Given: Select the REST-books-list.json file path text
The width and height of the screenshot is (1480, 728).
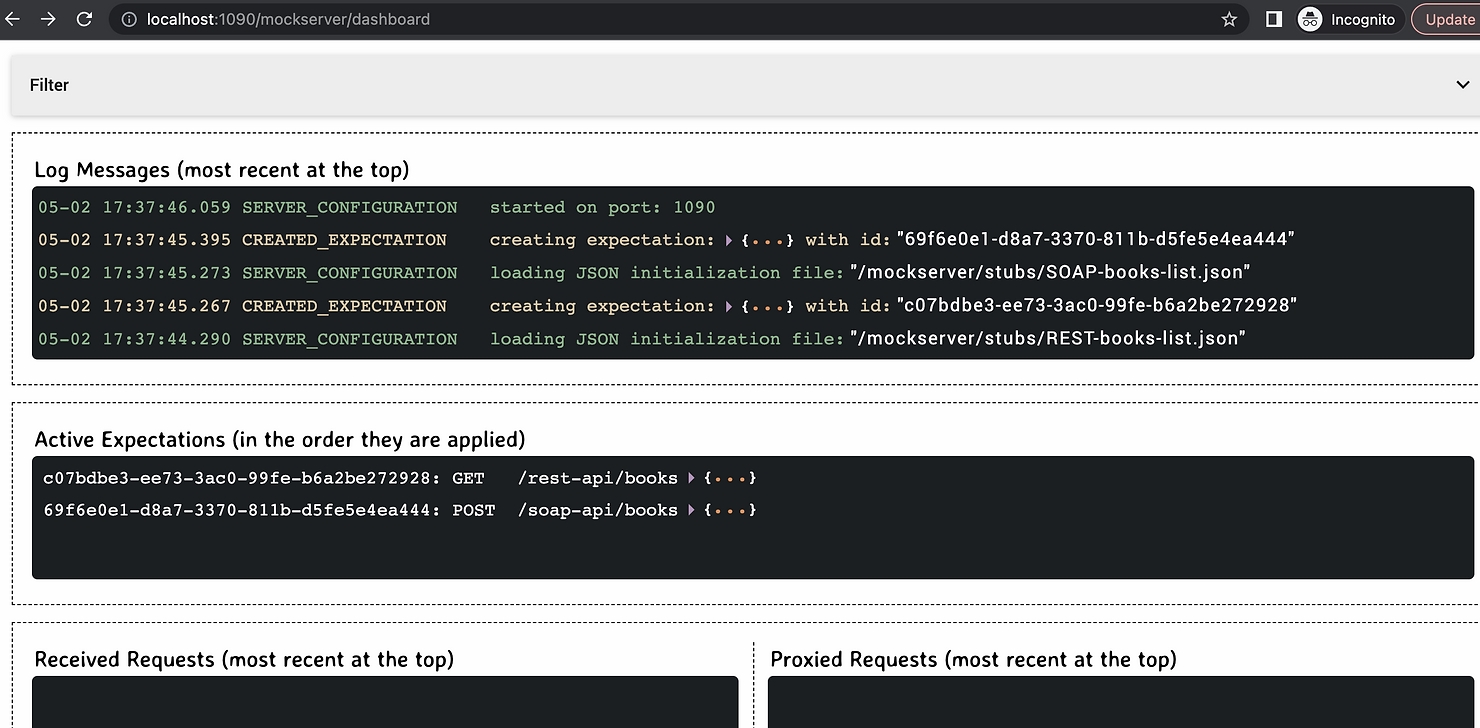Looking at the screenshot, I should point(1047,339).
